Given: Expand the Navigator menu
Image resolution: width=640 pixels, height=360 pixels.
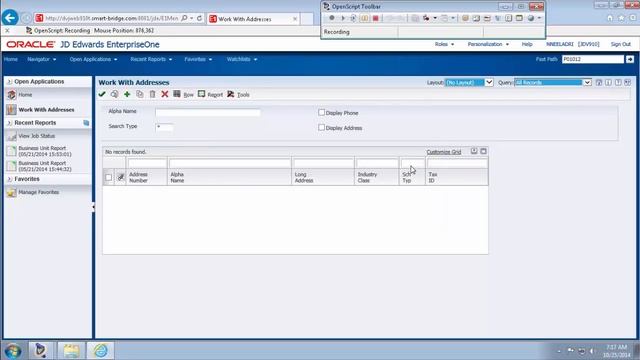Looking at the screenshot, I should (x=42, y=59).
